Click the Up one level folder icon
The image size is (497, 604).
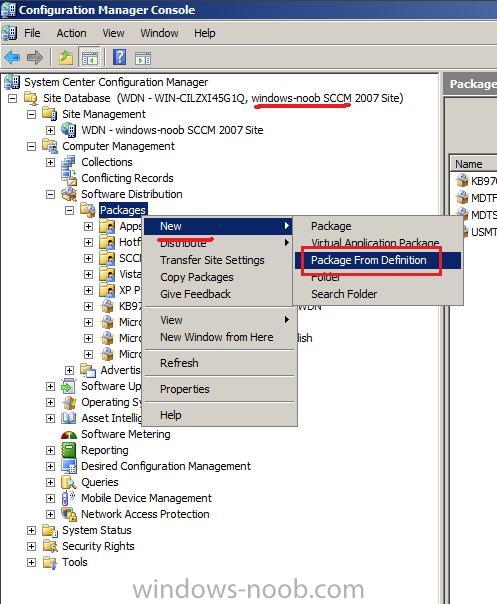tap(65, 58)
